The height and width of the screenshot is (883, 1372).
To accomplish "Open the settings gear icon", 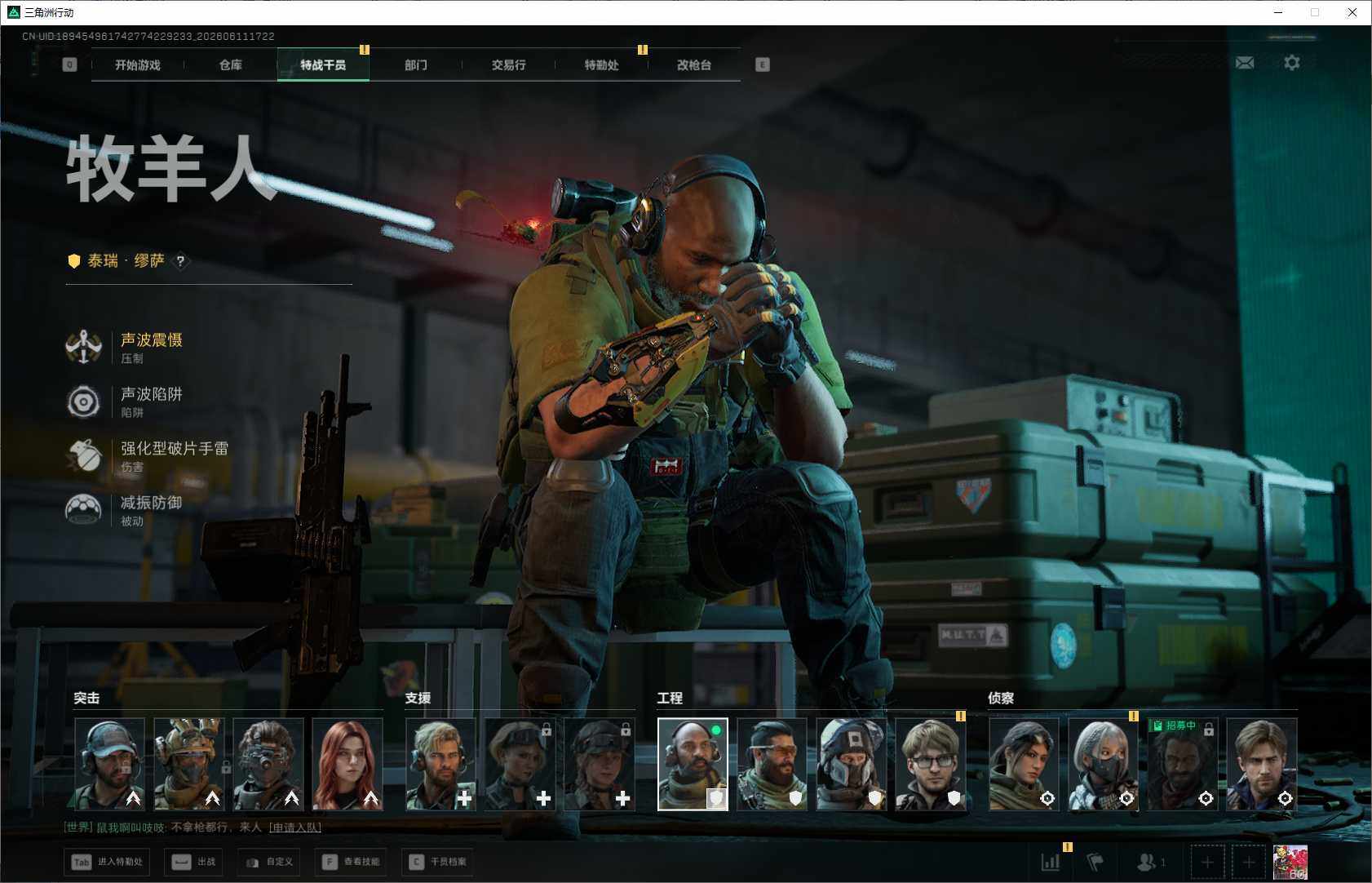I will click(1292, 63).
